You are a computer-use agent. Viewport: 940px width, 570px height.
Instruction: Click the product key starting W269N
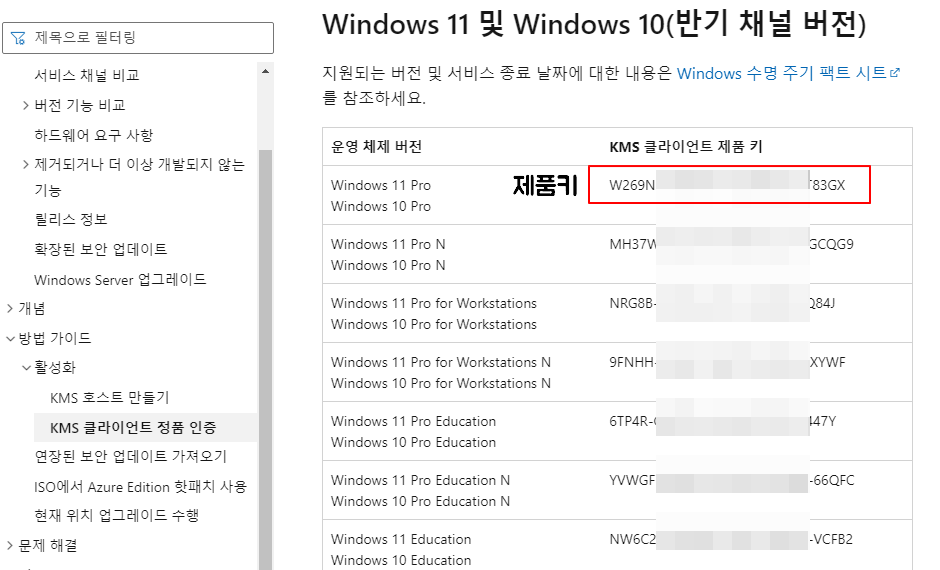[x=727, y=185]
